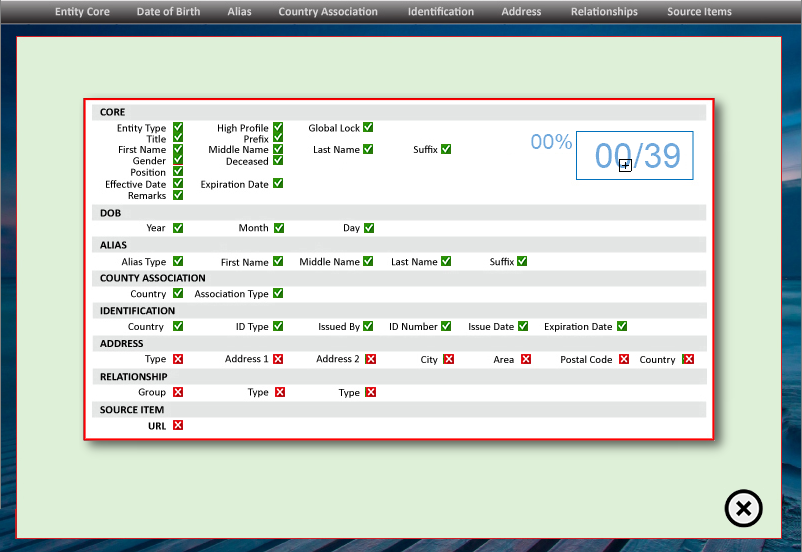Toggle Entity Type green checkmark
The width and height of the screenshot is (802, 552).
coord(177,127)
